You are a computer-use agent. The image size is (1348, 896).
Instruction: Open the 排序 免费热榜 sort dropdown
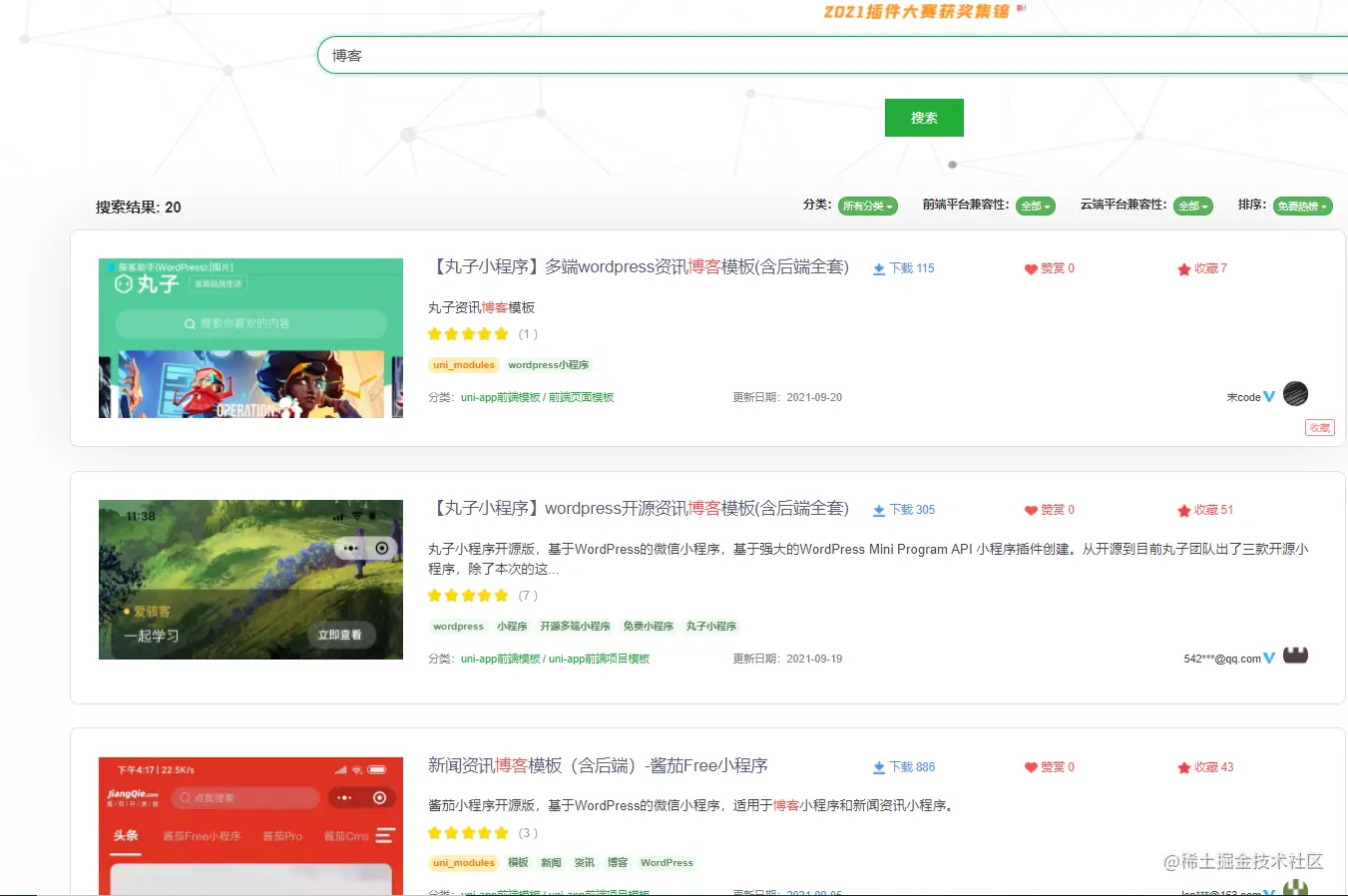click(x=1303, y=207)
